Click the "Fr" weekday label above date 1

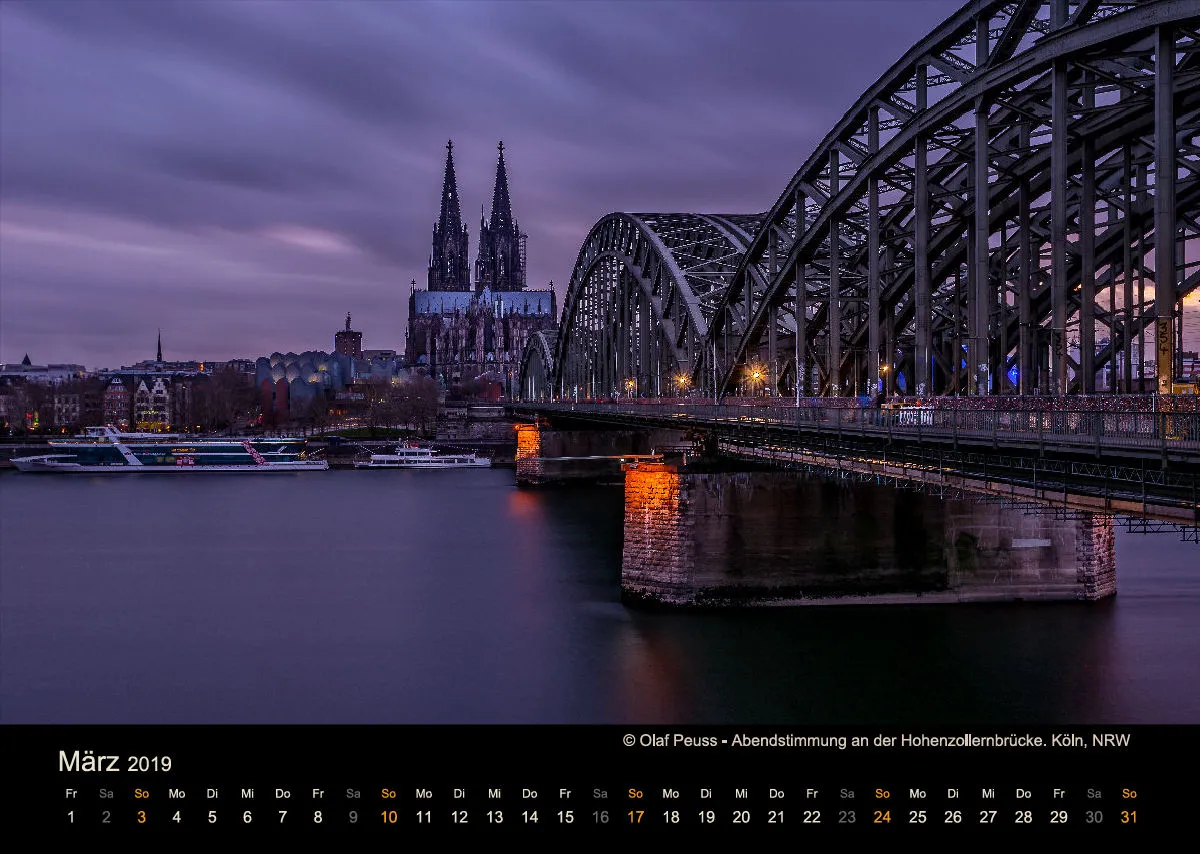coord(71,794)
